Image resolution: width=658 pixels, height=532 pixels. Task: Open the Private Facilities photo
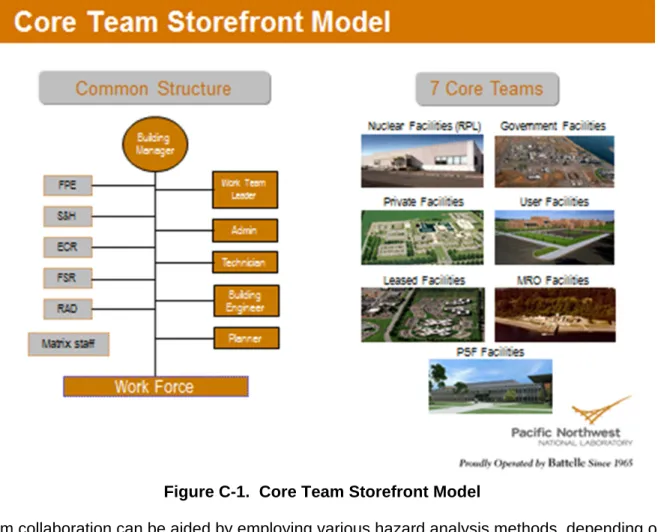coord(422,237)
